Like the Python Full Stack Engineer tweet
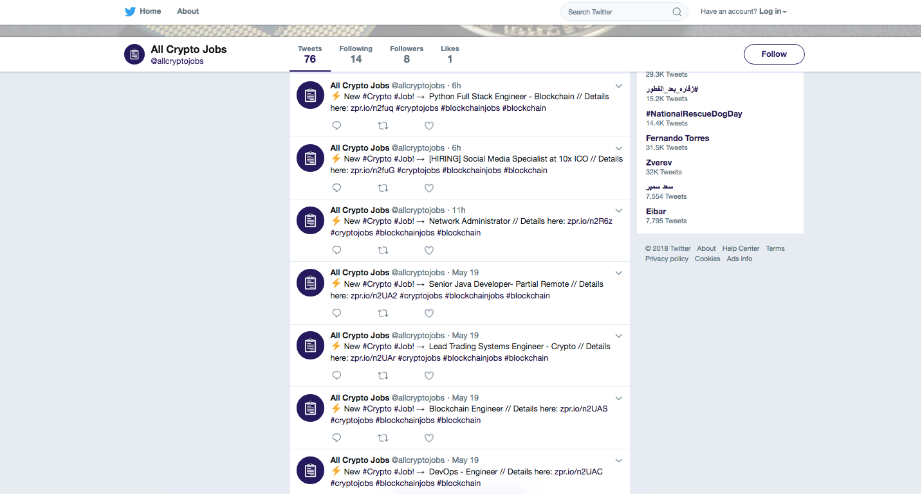This screenshot has height=494, width=921. point(429,125)
